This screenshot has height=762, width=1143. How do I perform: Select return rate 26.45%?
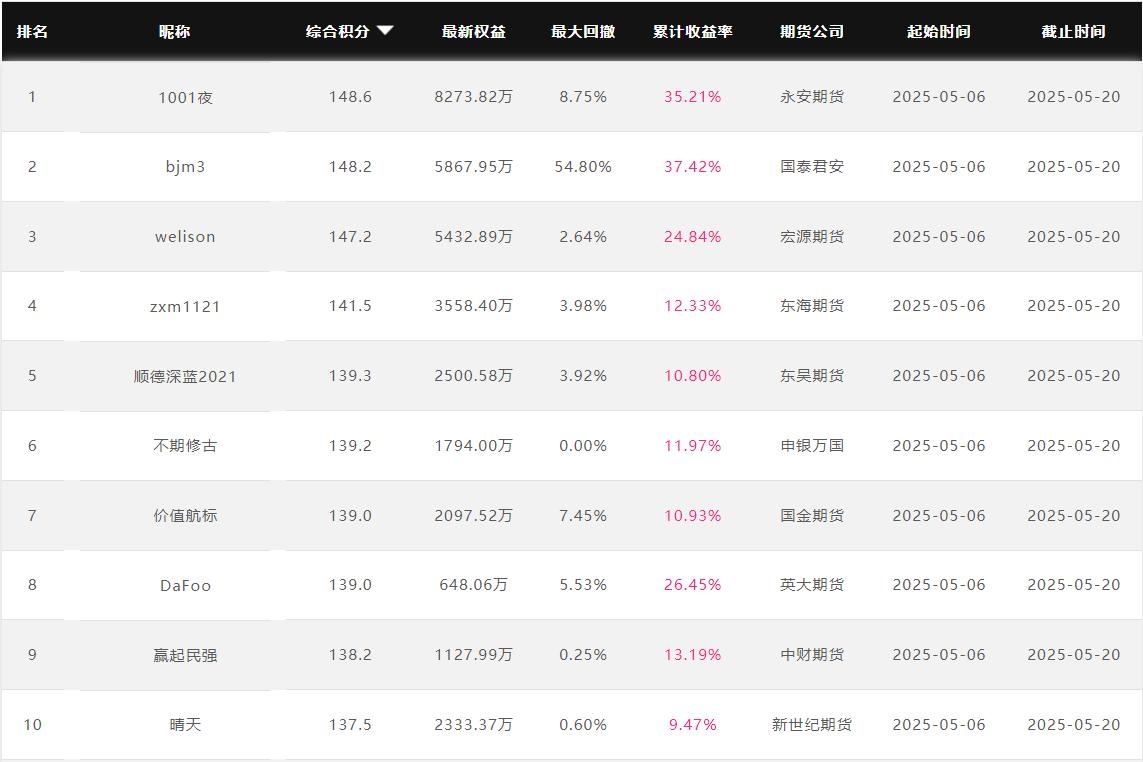coord(693,585)
